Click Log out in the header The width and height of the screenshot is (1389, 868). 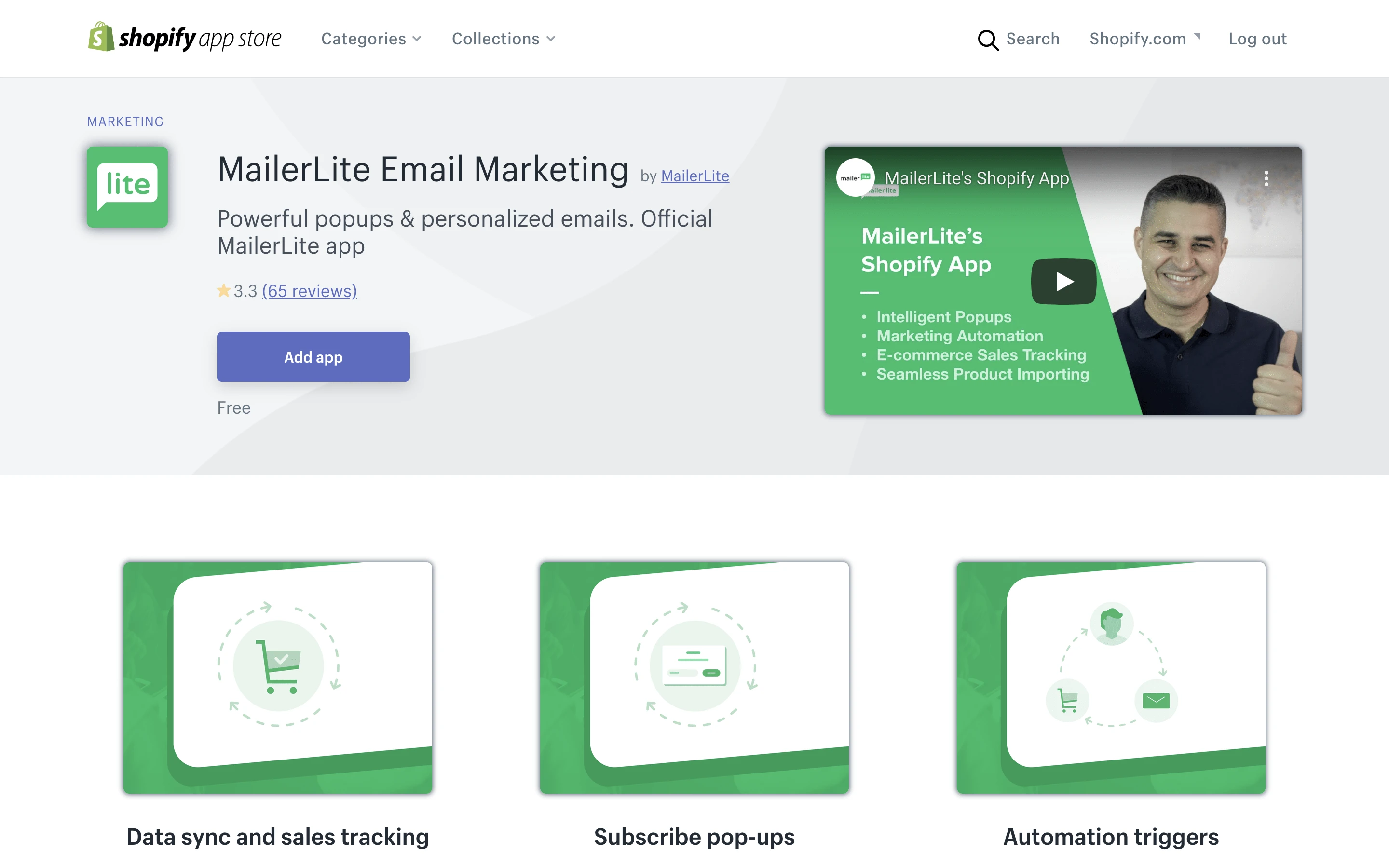[x=1257, y=39]
